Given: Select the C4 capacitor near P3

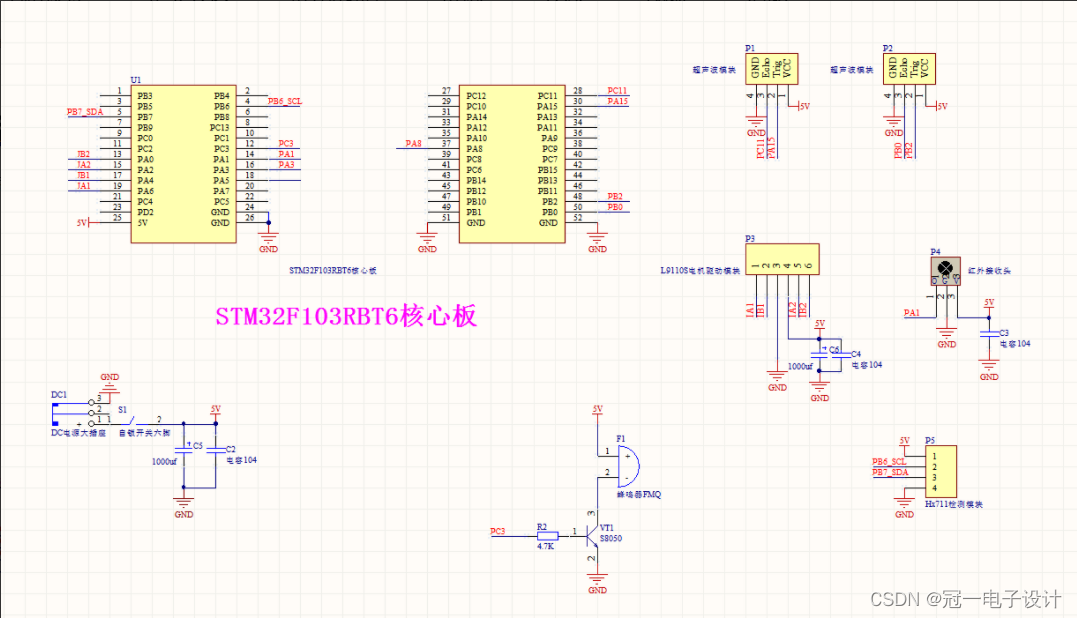Looking at the screenshot, I should [x=841, y=355].
